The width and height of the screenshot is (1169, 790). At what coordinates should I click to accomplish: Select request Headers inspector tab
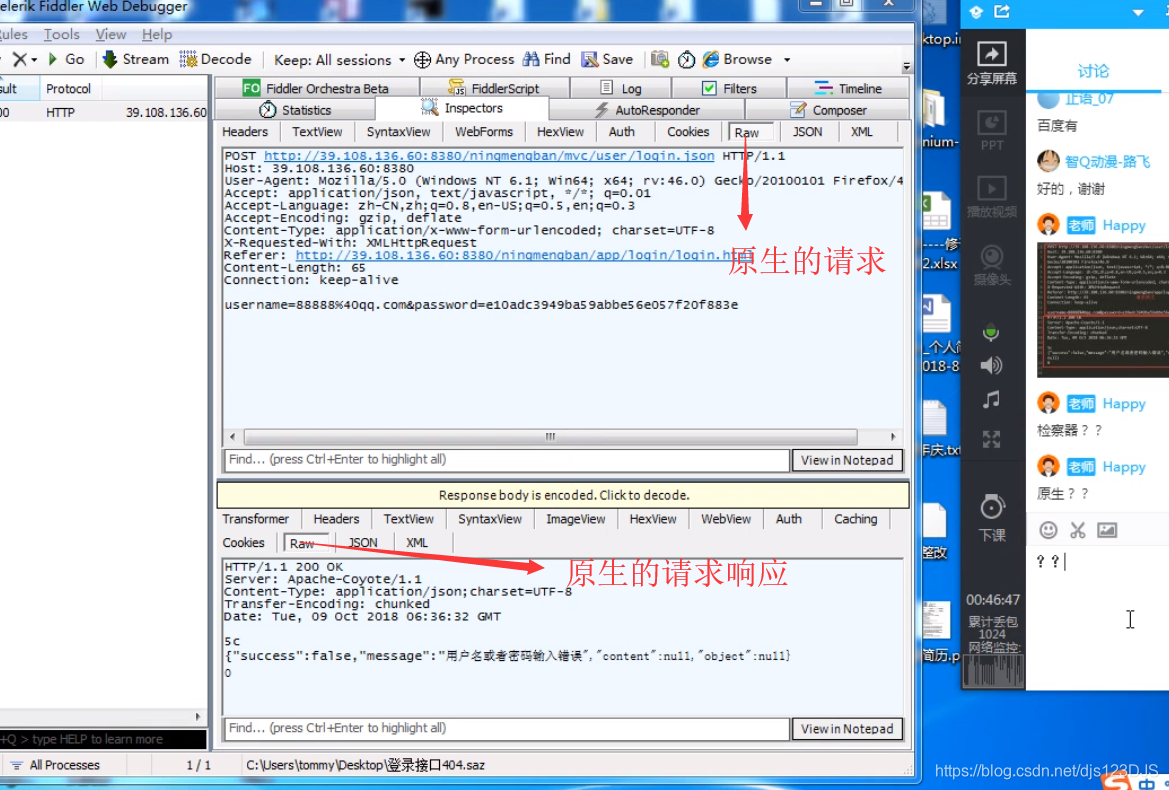coord(245,132)
